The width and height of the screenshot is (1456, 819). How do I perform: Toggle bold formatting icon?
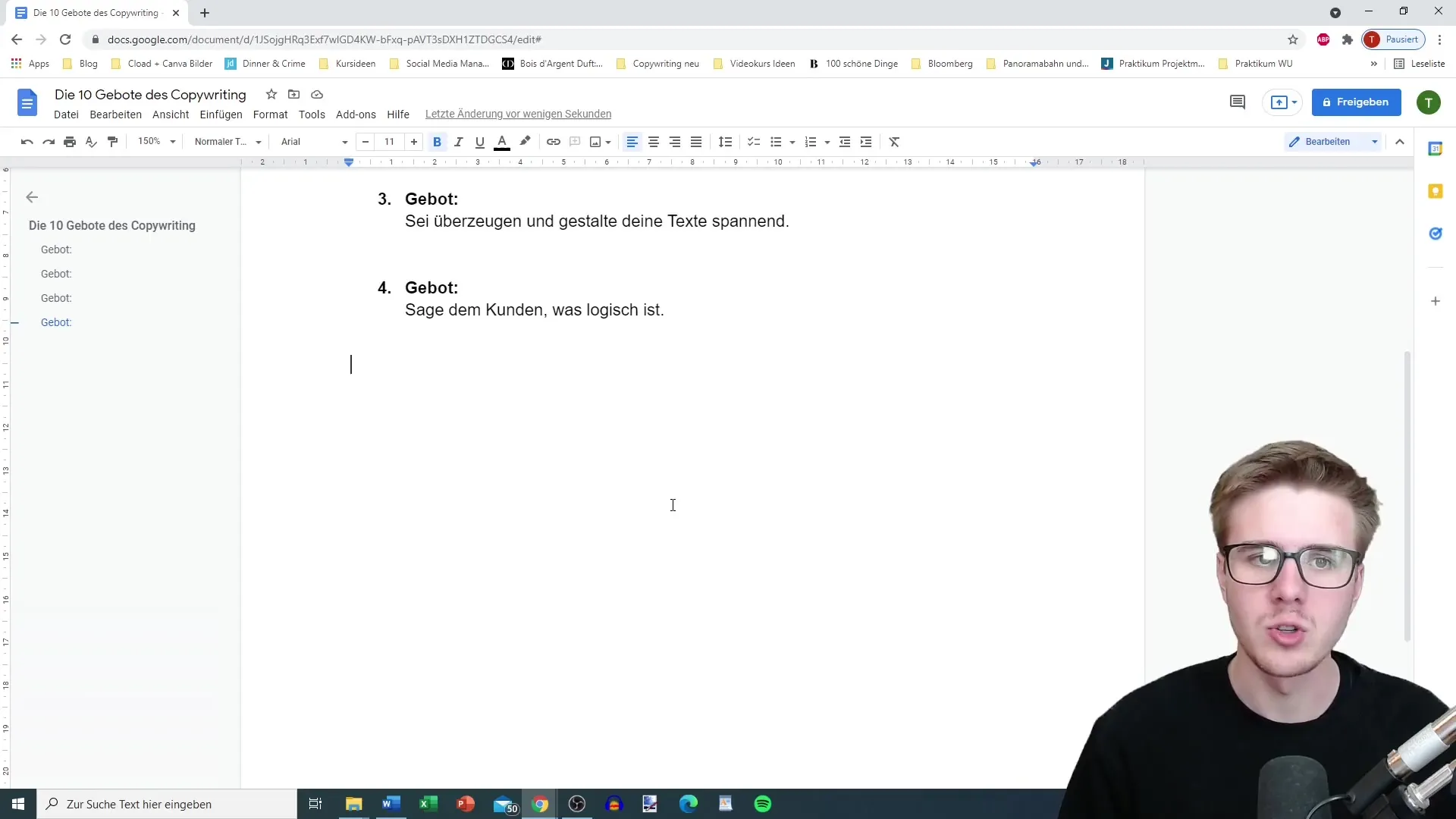(438, 141)
